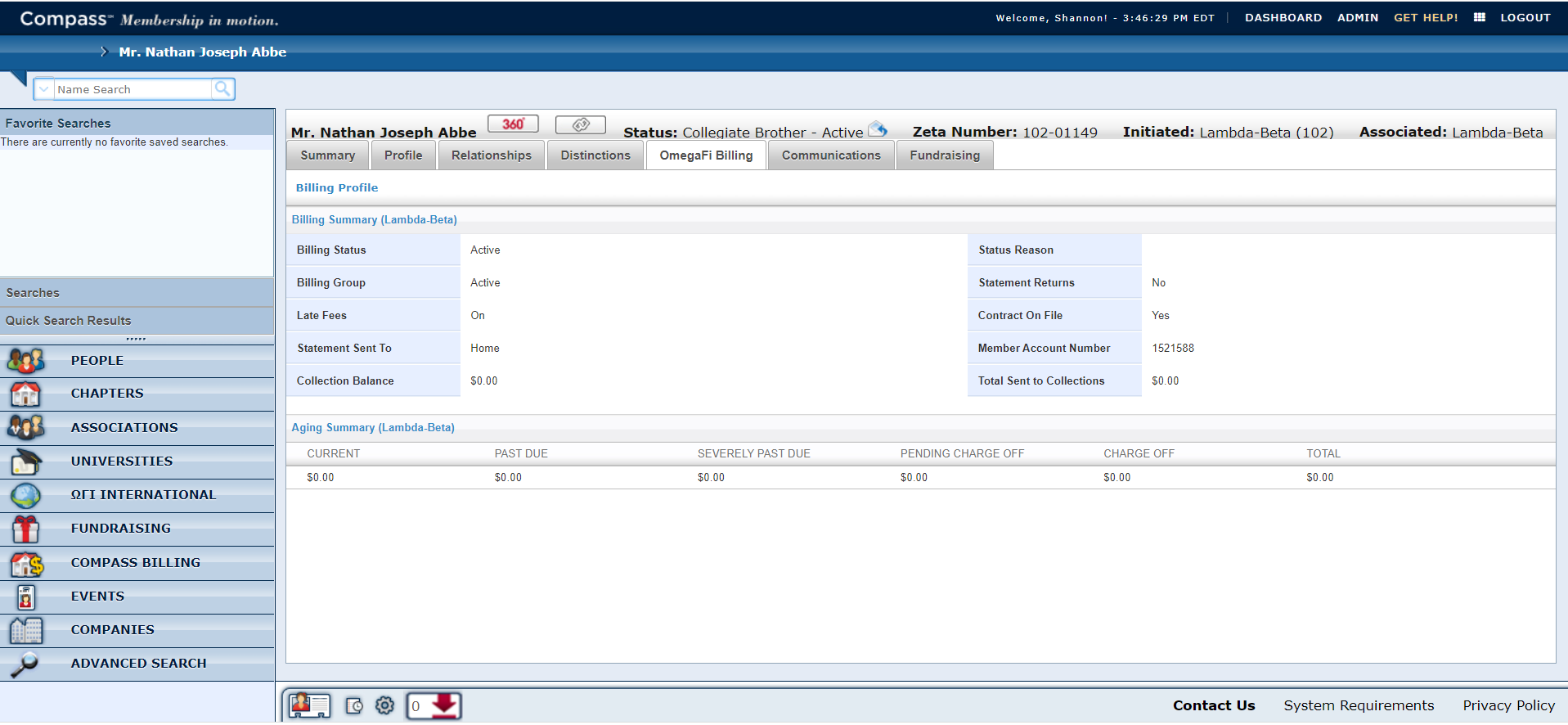Click the Companies building icon
Screen dimensions: 1568x725
coord(26,630)
